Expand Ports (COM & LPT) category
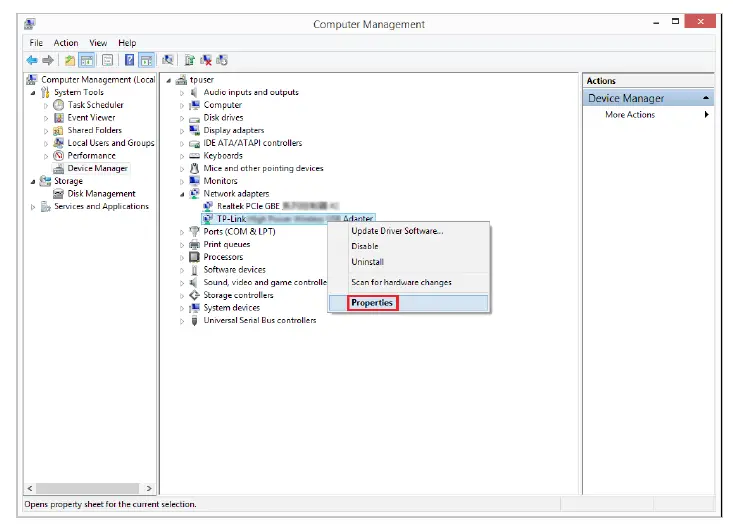 point(182,232)
